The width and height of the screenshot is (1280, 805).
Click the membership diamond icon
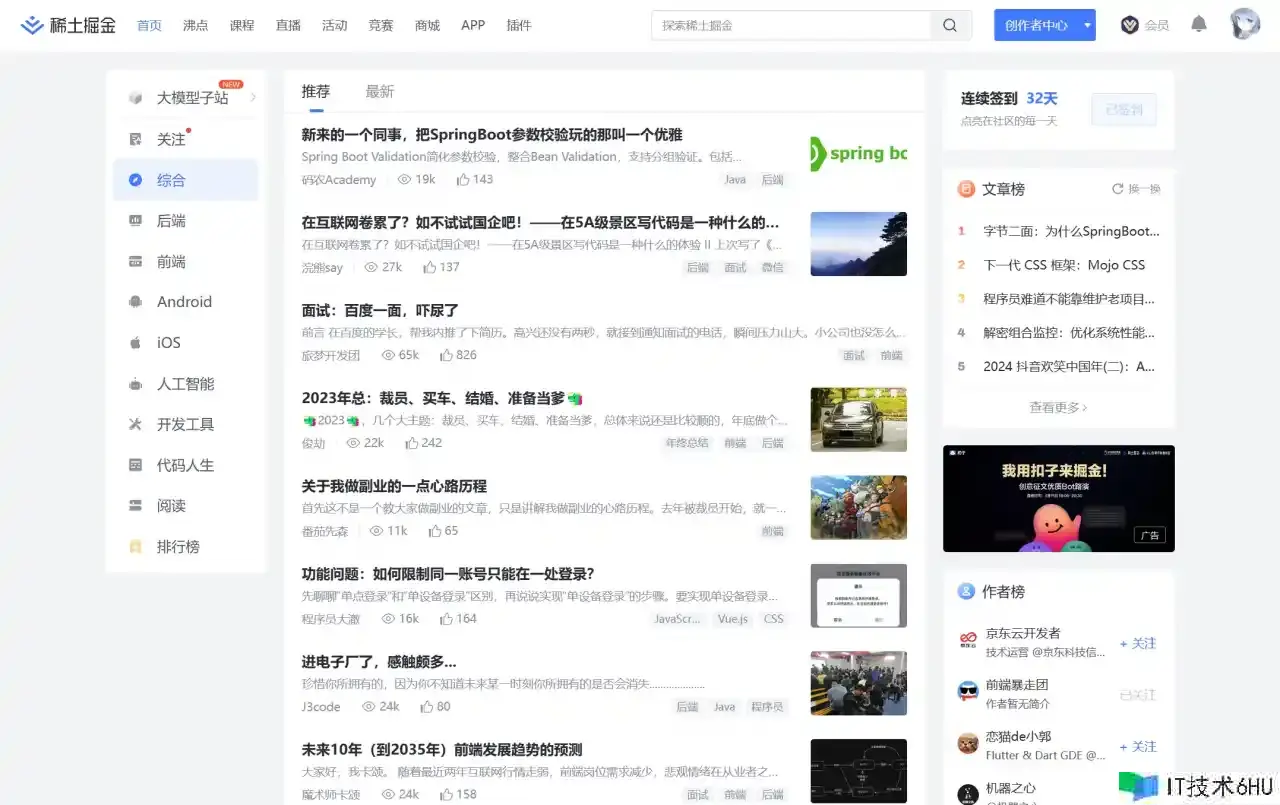[x=1130, y=25]
